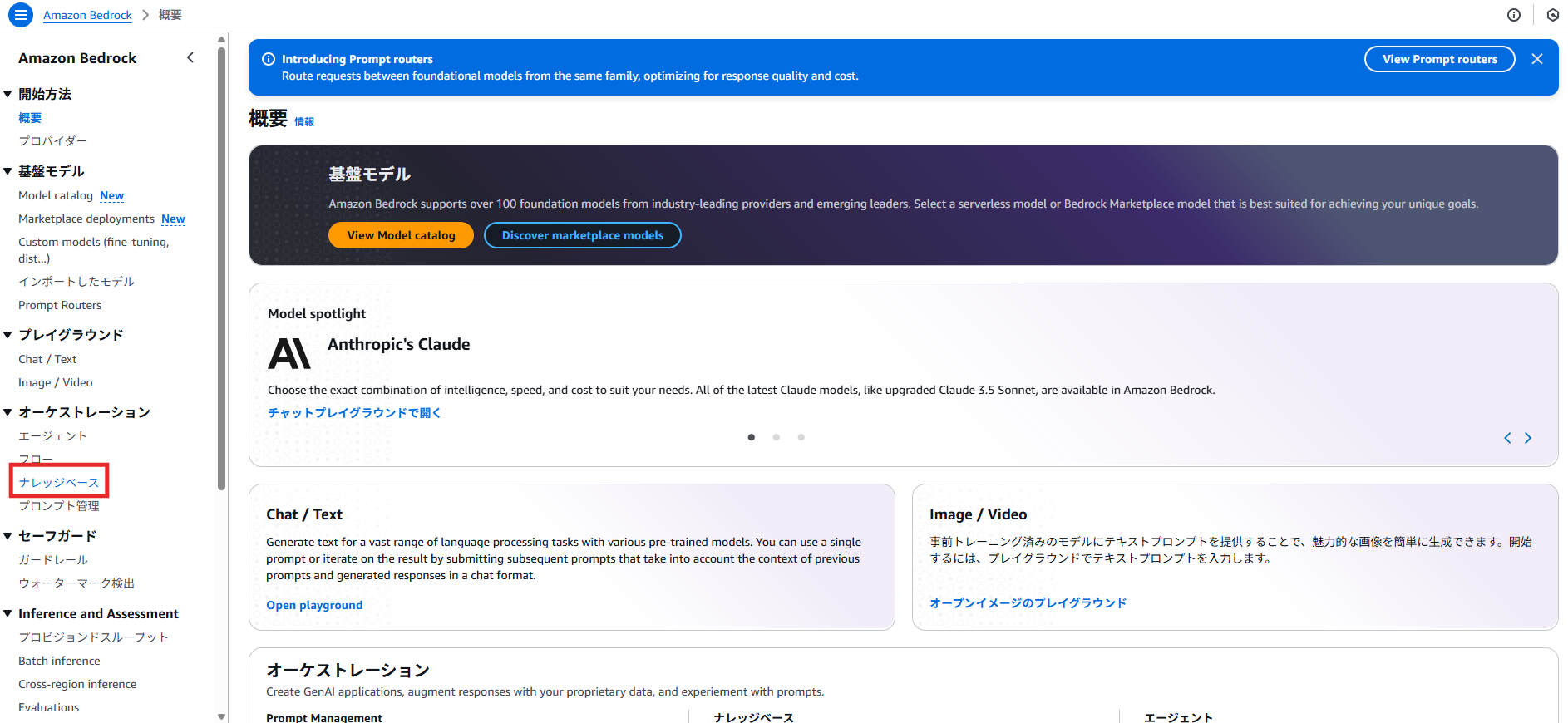Open Batch inference in the sidebar
The image size is (1568, 723).
59,661
